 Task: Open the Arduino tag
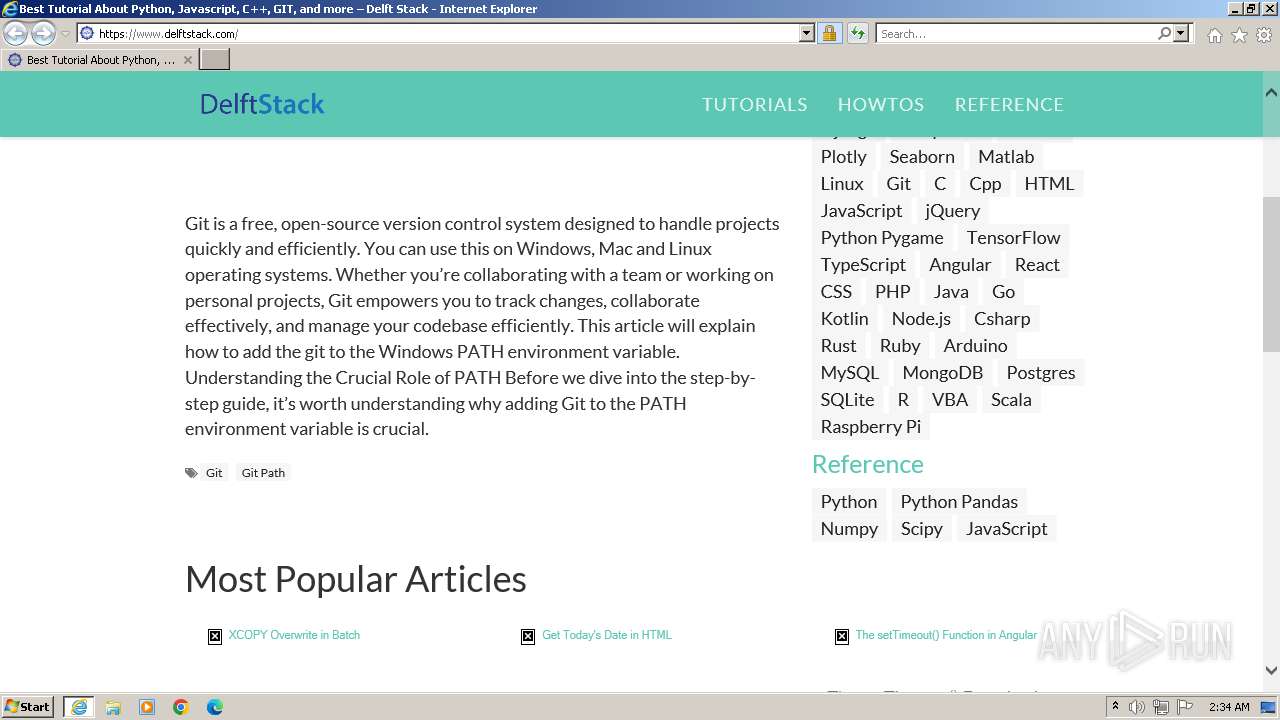coord(975,345)
